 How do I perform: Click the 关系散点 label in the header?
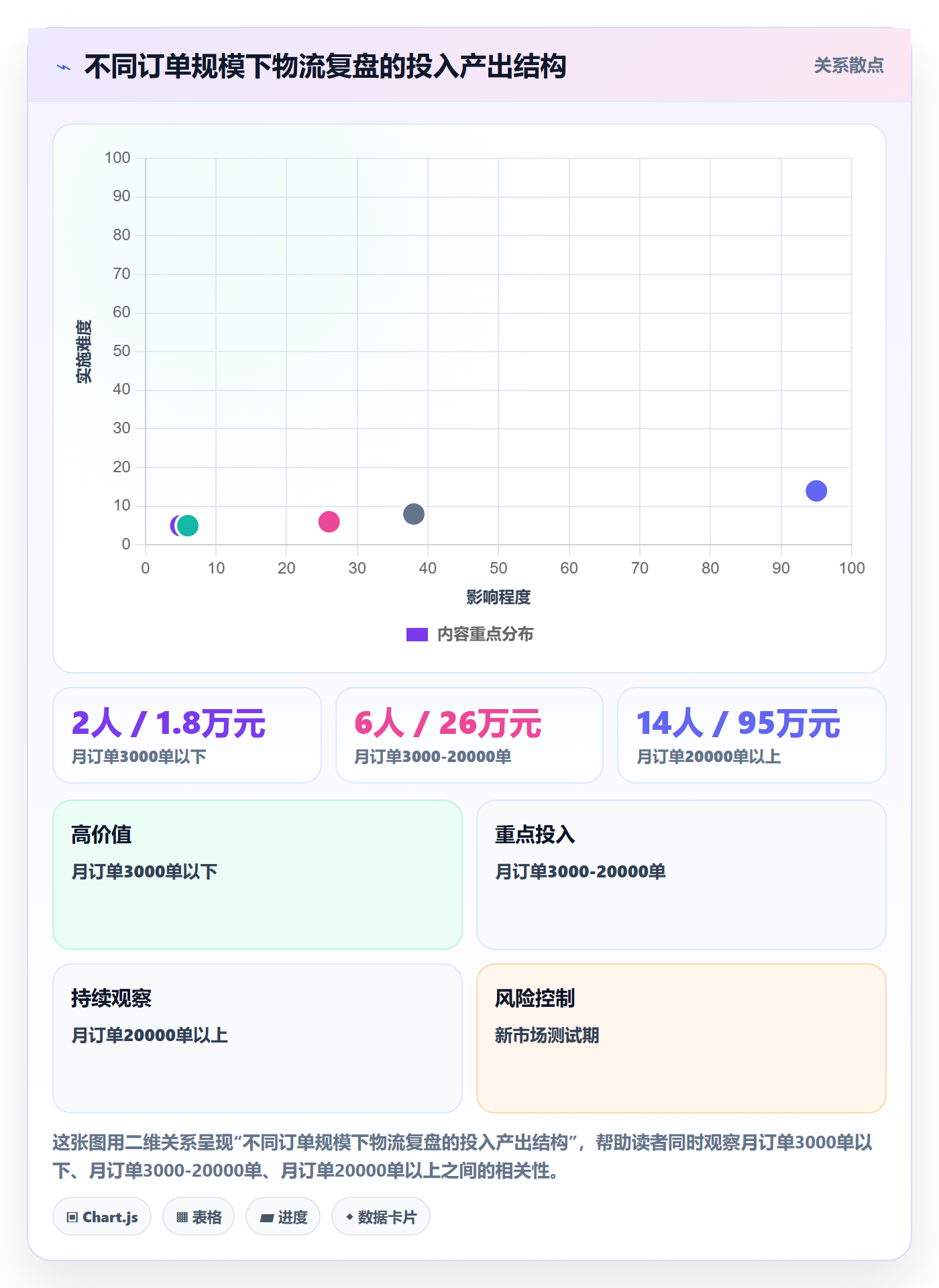coord(848,66)
